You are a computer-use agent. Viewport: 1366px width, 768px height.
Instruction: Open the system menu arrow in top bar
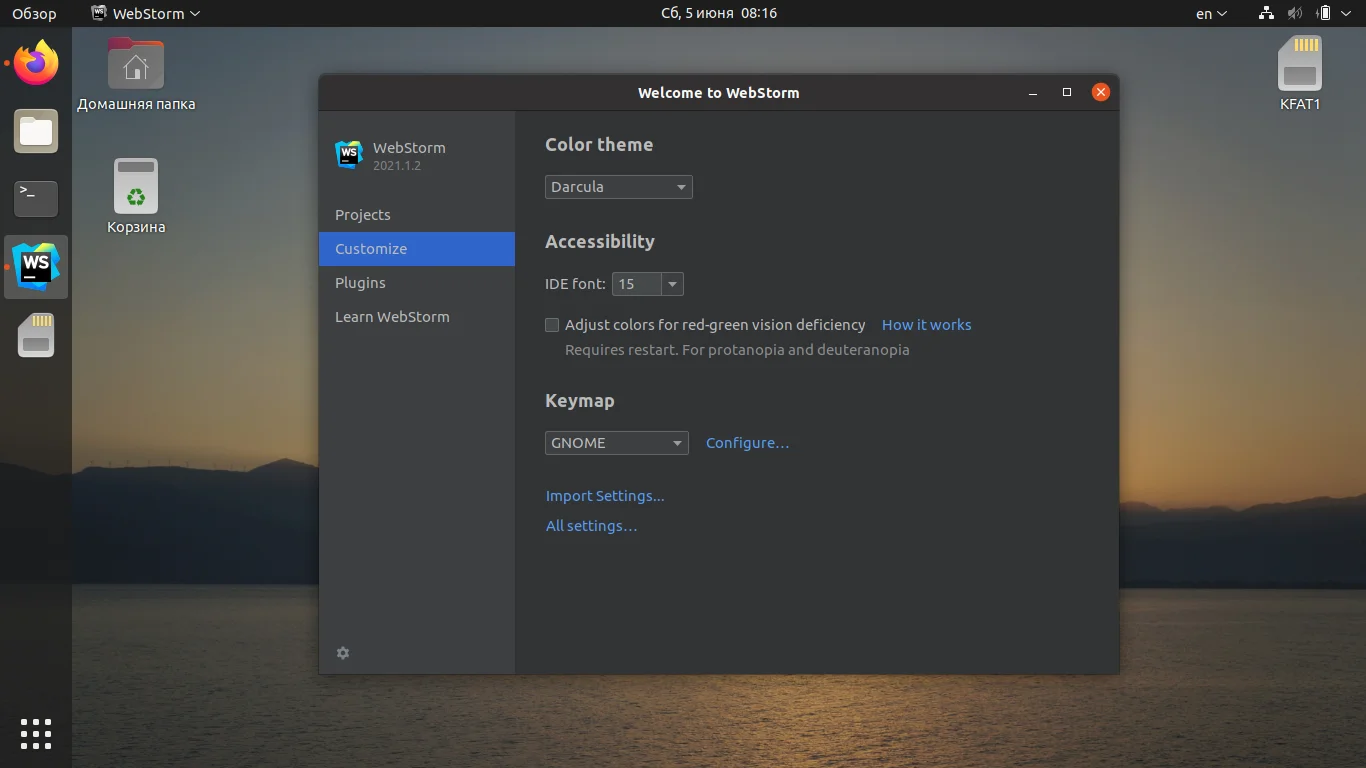pyautogui.click(x=1347, y=14)
